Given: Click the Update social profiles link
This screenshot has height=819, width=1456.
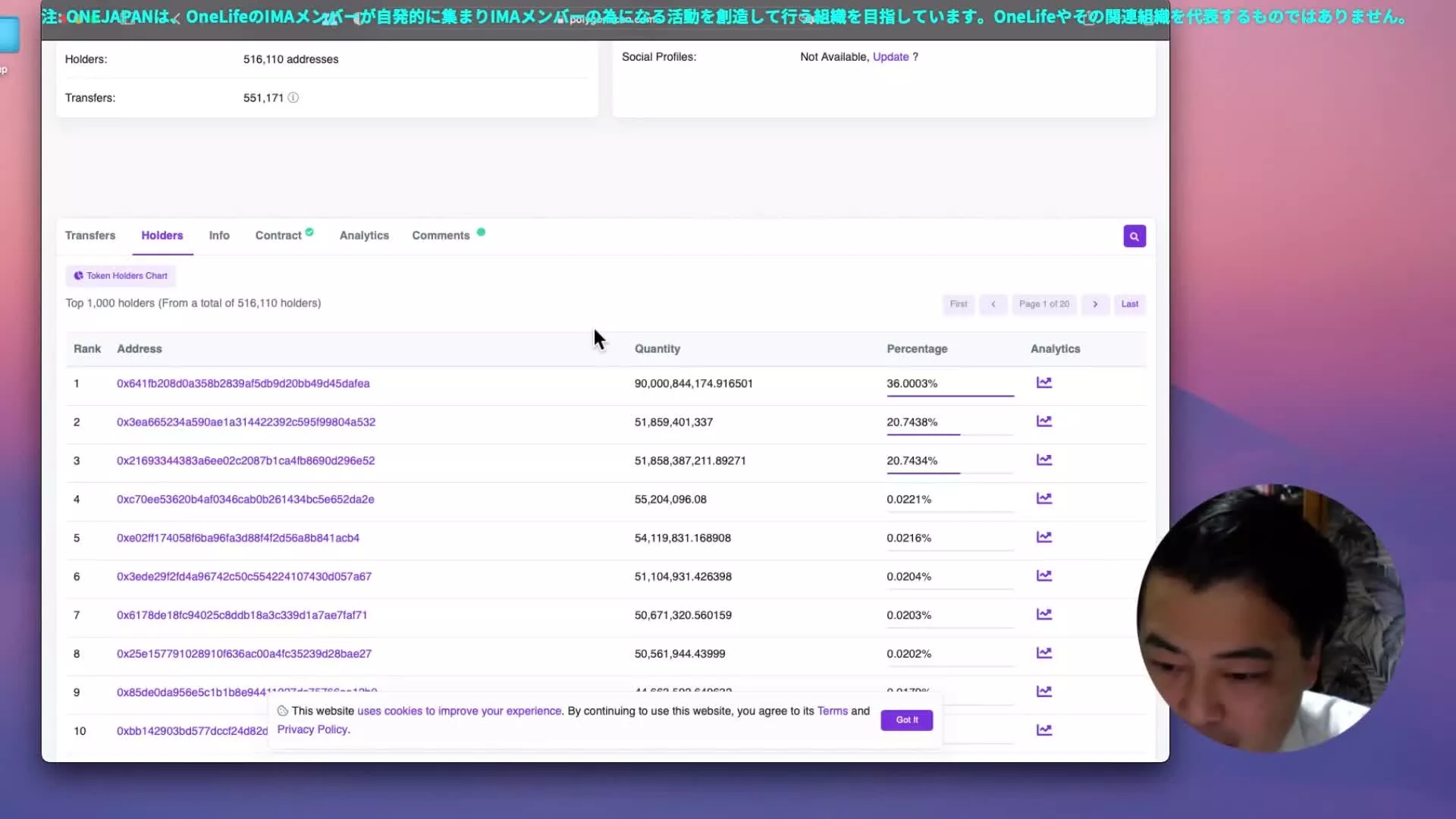Looking at the screenshot, I should pos(890,57).
